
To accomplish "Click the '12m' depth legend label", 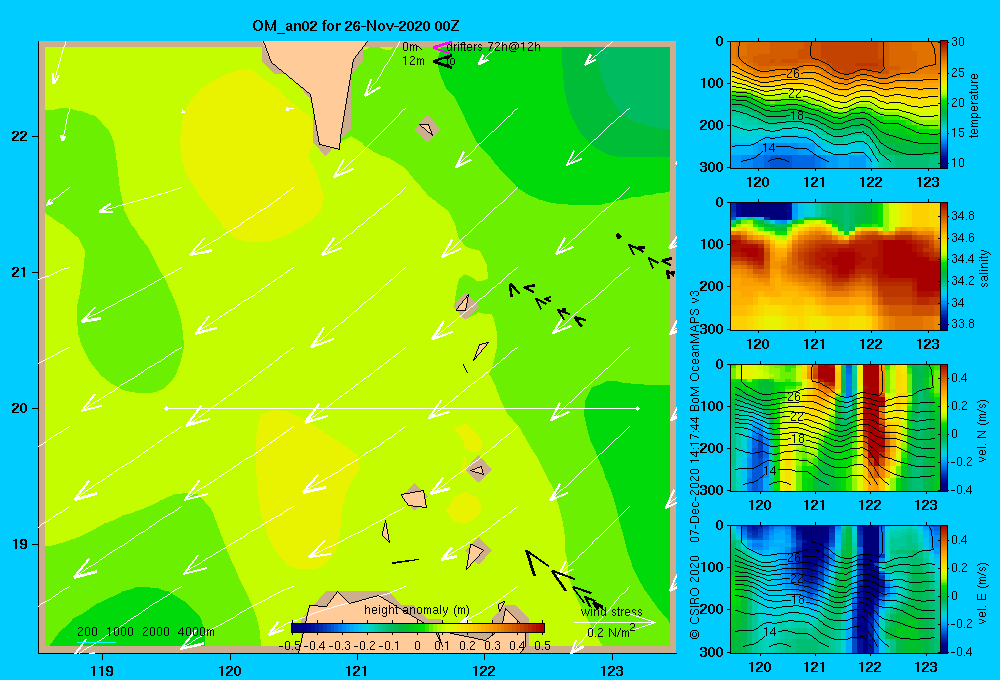I will pyautogui.click(x=413, y=61).
